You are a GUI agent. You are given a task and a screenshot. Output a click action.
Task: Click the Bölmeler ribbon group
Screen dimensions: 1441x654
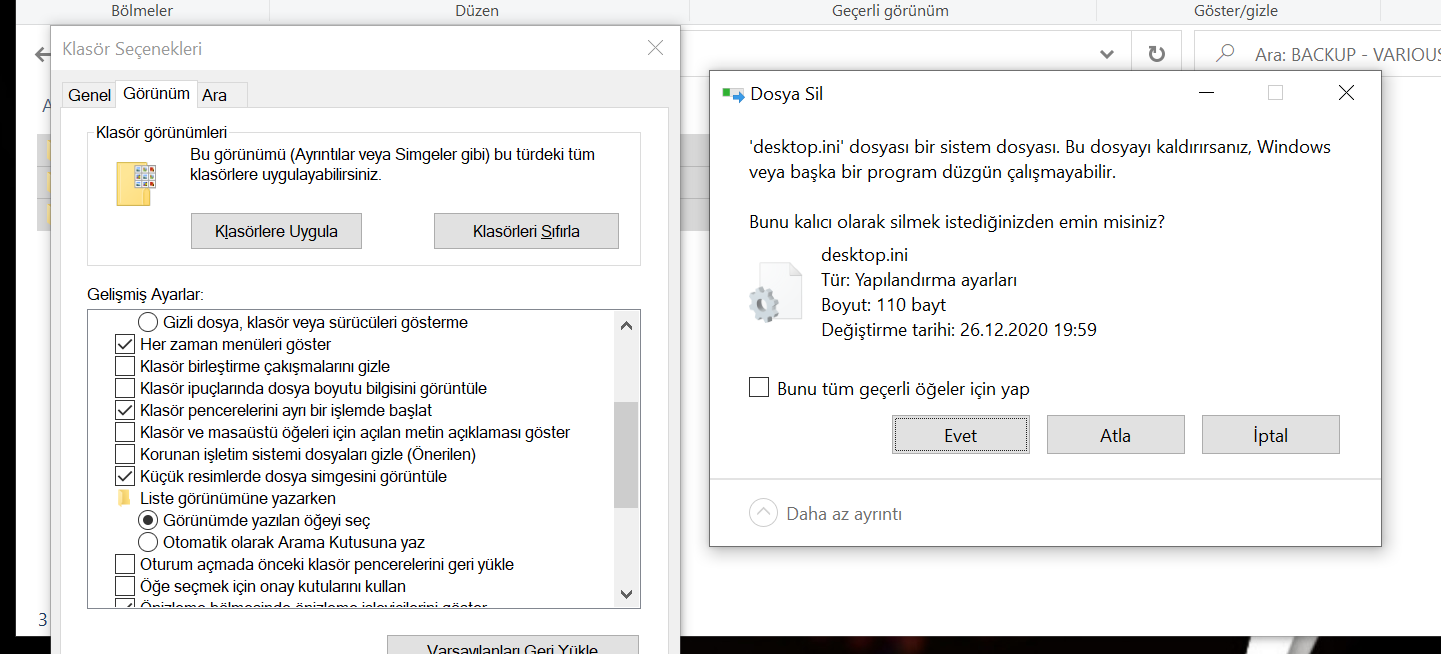(141, 11)
